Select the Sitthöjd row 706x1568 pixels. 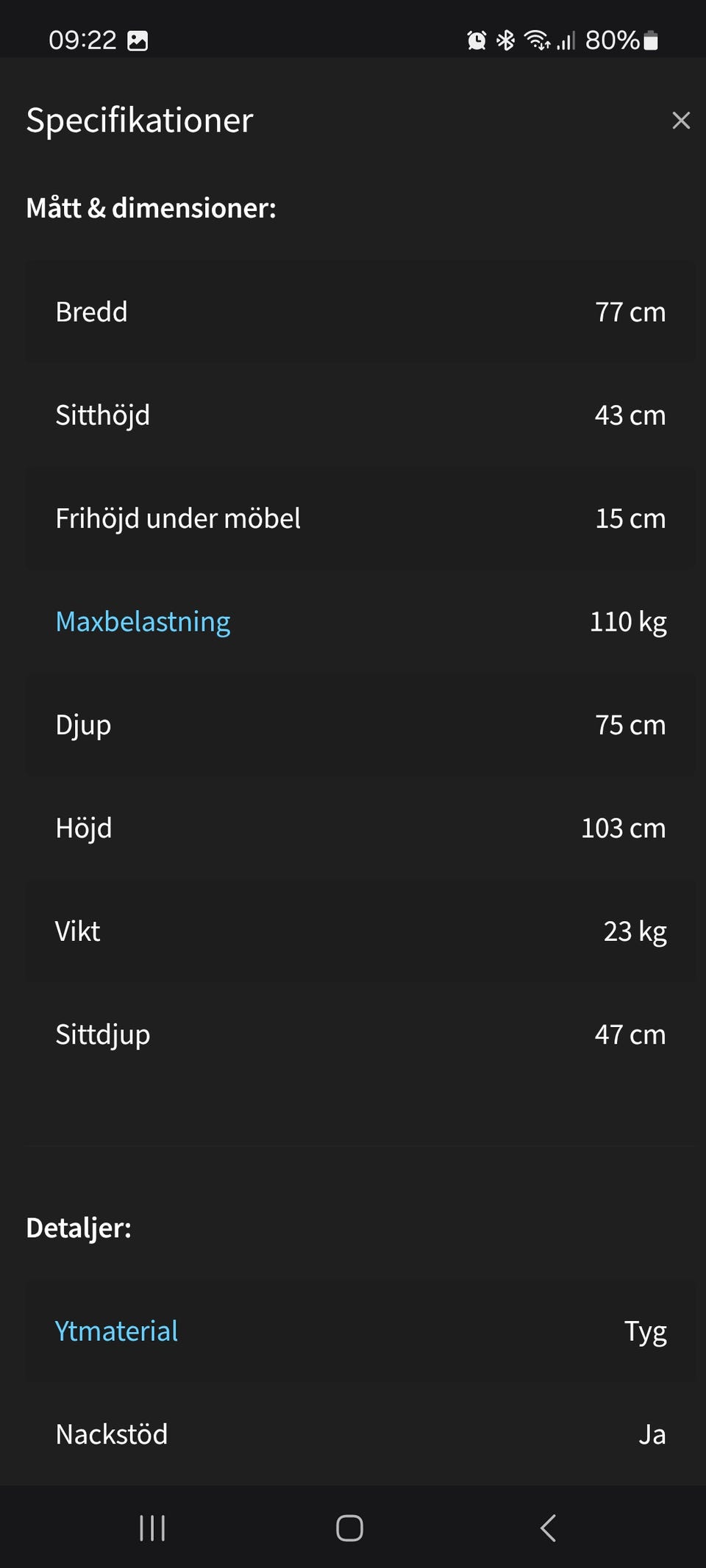coord(360,415)
